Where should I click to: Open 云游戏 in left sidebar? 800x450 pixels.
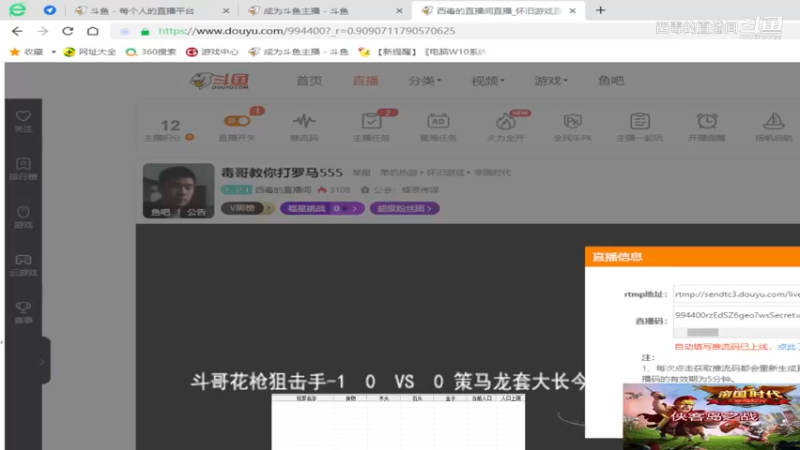coord(23,265)
